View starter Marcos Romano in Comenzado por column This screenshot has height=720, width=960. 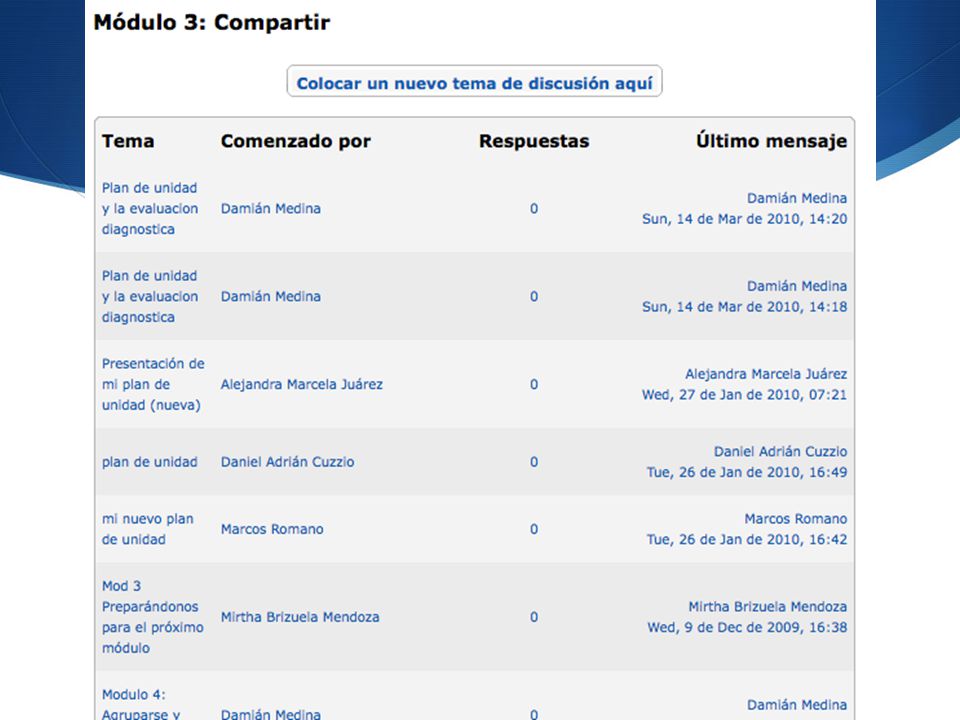[272, 529]
